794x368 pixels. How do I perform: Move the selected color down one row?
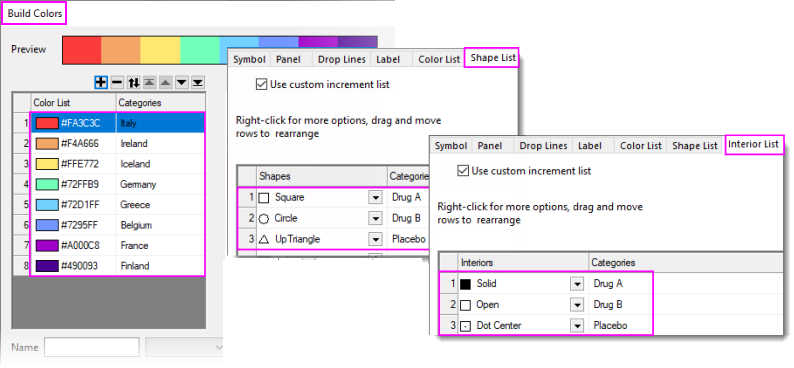tap(182, 82)
